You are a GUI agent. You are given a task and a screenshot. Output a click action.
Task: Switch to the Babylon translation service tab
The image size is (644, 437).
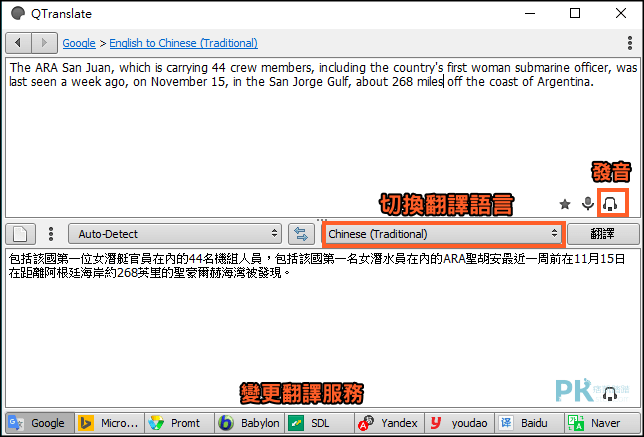pos(250,423)
